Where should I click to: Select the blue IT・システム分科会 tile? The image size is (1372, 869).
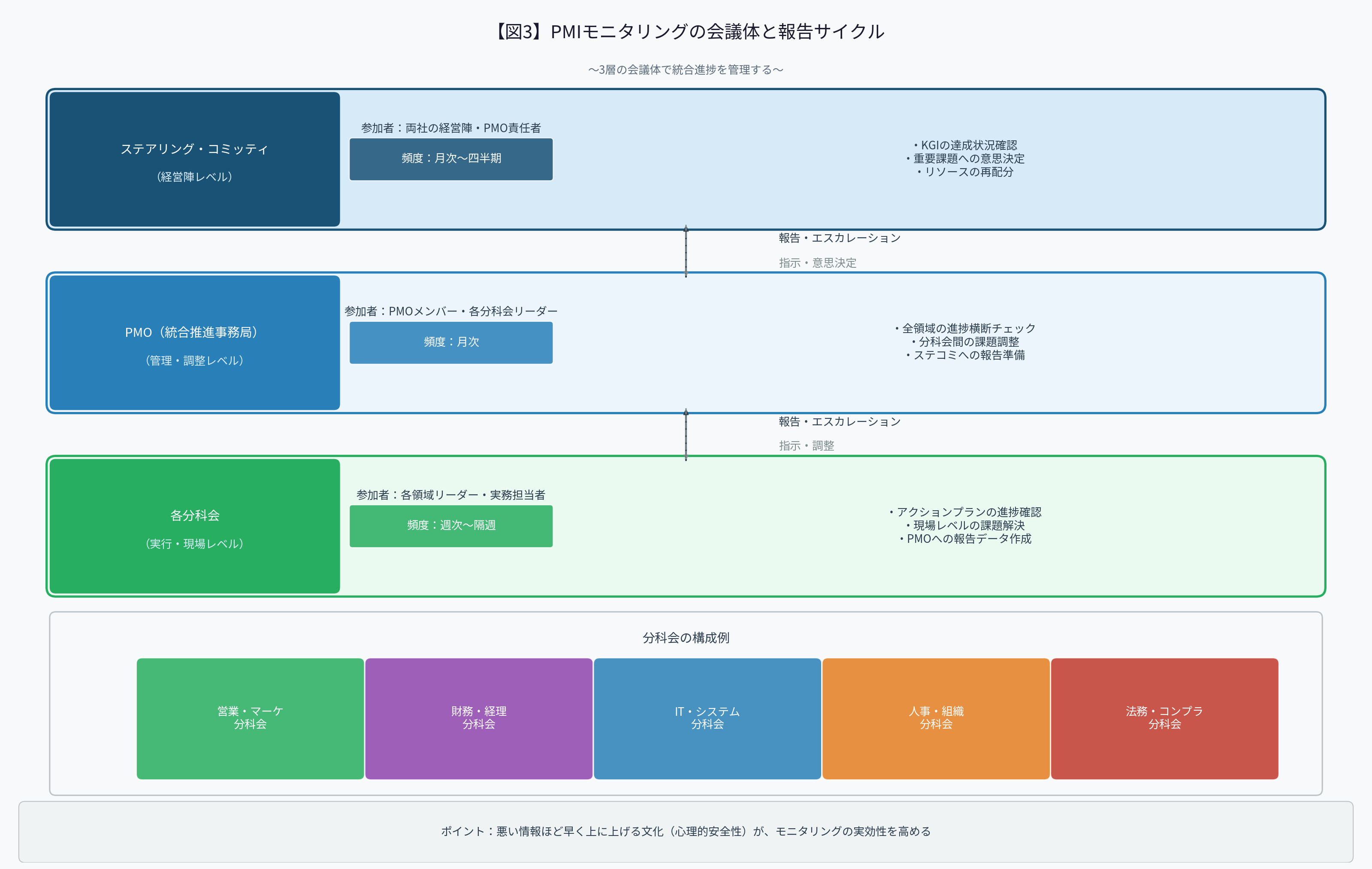point(707,718)
